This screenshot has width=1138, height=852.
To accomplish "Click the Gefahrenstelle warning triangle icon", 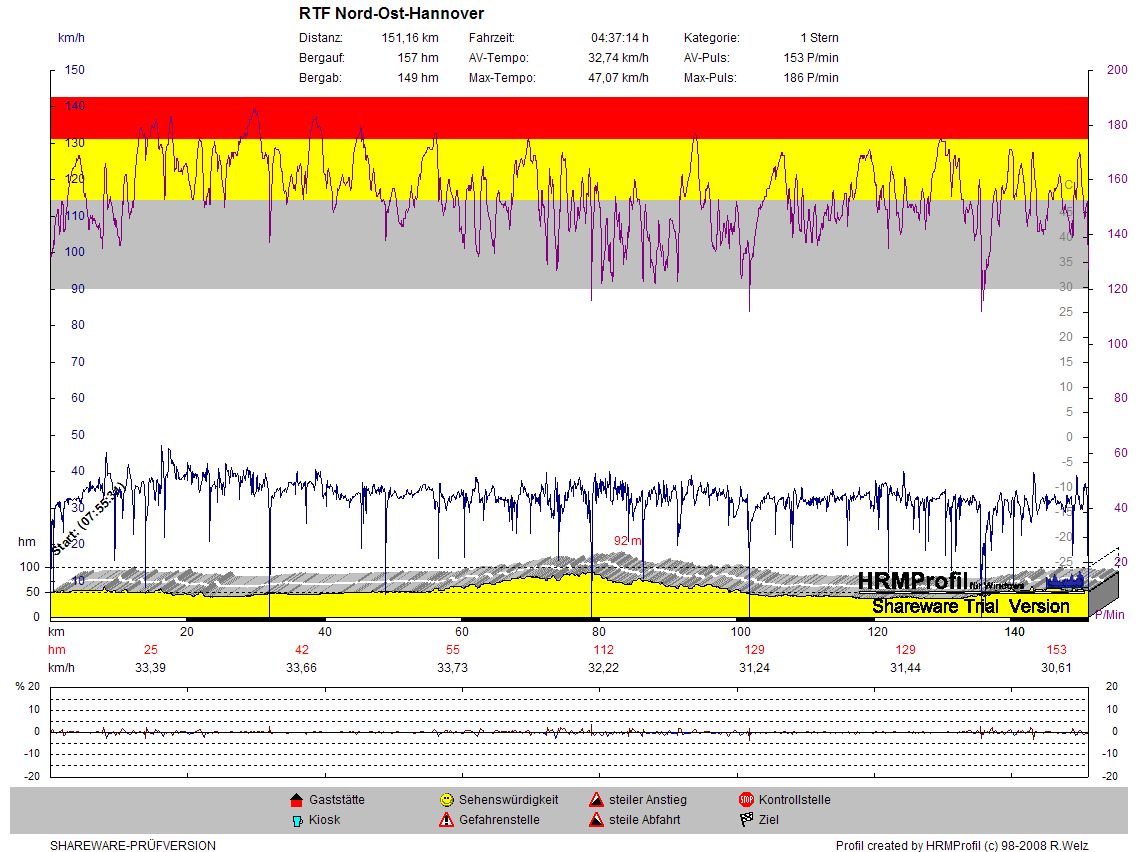I will pyautogui.click(x=446, y=820).
